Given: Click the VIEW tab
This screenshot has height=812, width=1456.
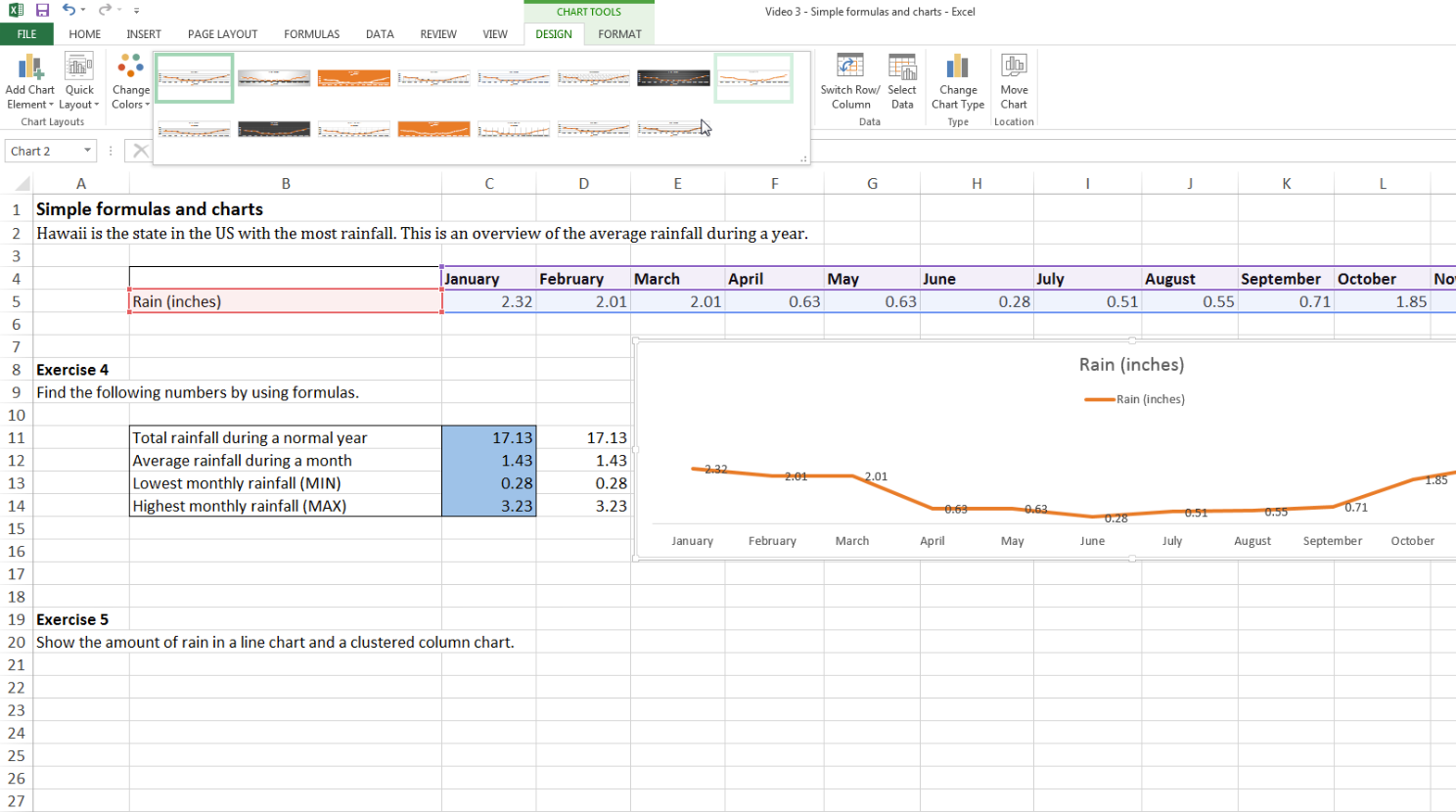Looking at the screenshot, I should [x=495, y=34].
